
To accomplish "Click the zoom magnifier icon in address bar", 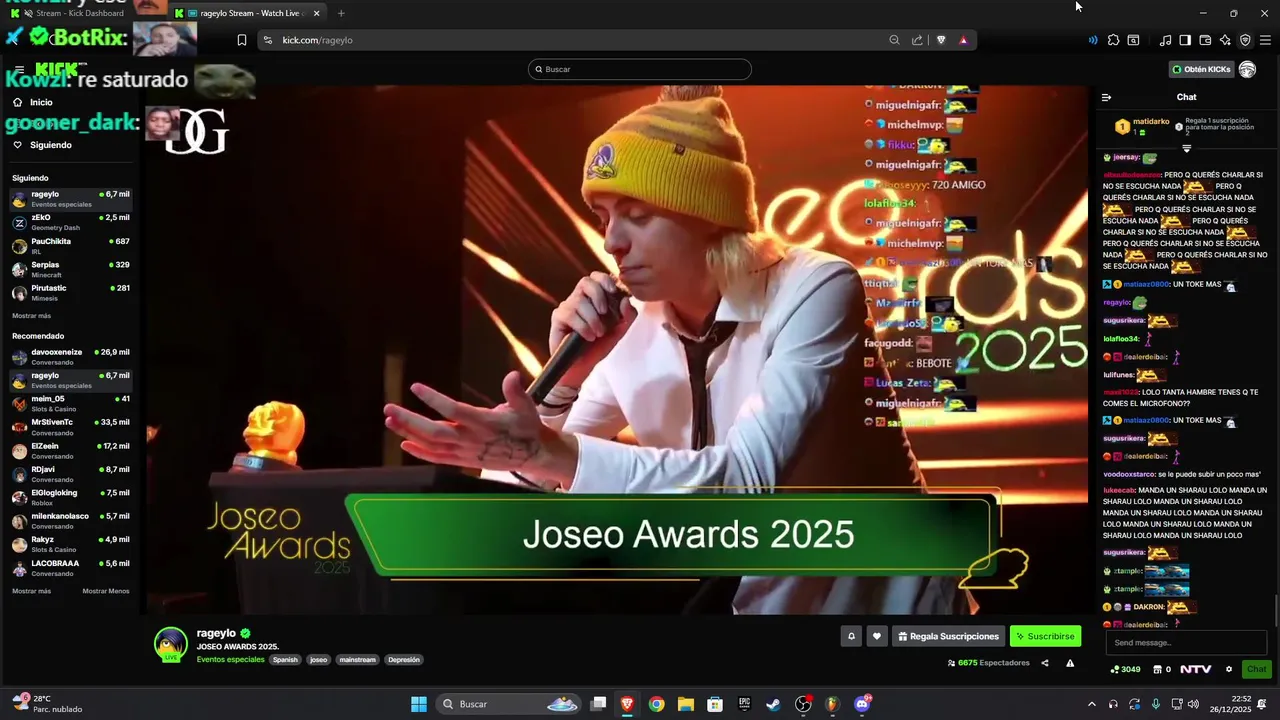I will pos(894,40).
